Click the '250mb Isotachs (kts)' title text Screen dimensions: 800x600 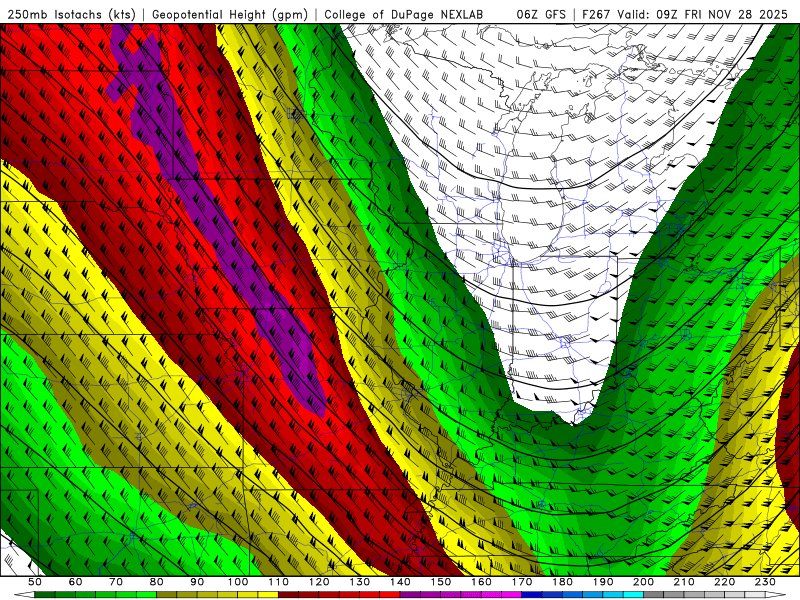71,14
